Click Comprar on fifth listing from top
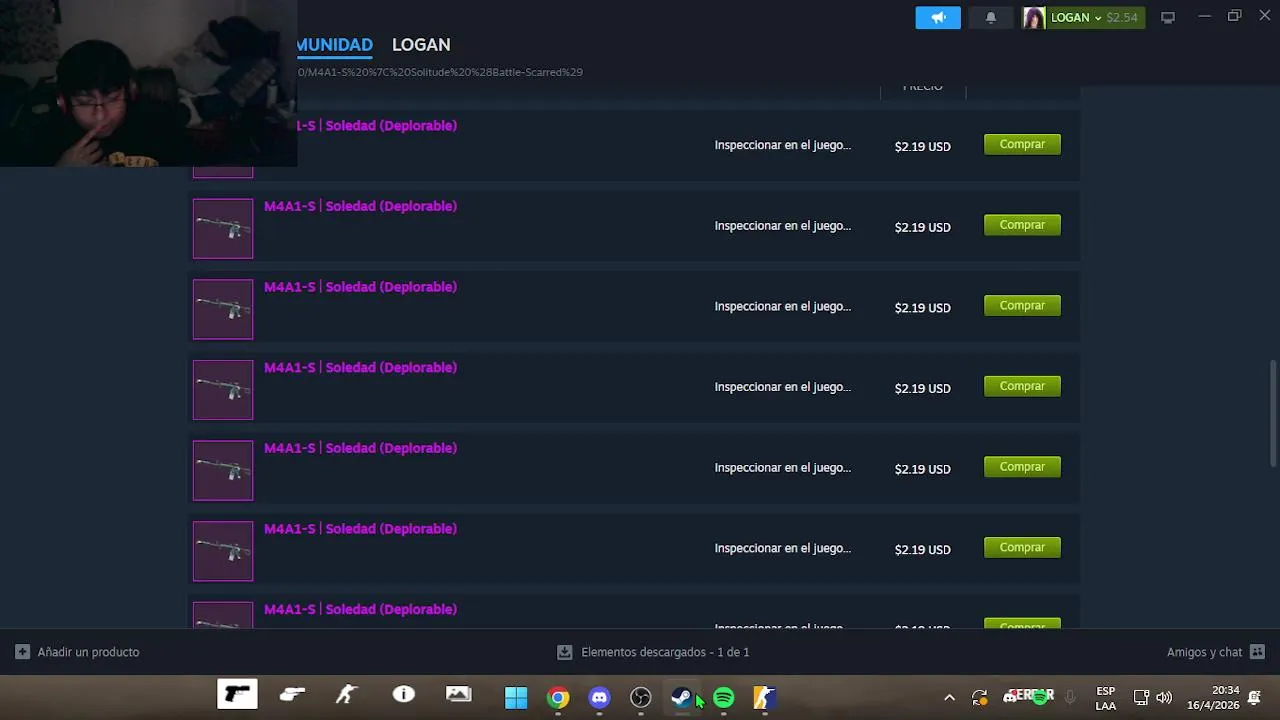This screenshot has height=720, width=1280. pyautogui.click(x=1022, y=467)
